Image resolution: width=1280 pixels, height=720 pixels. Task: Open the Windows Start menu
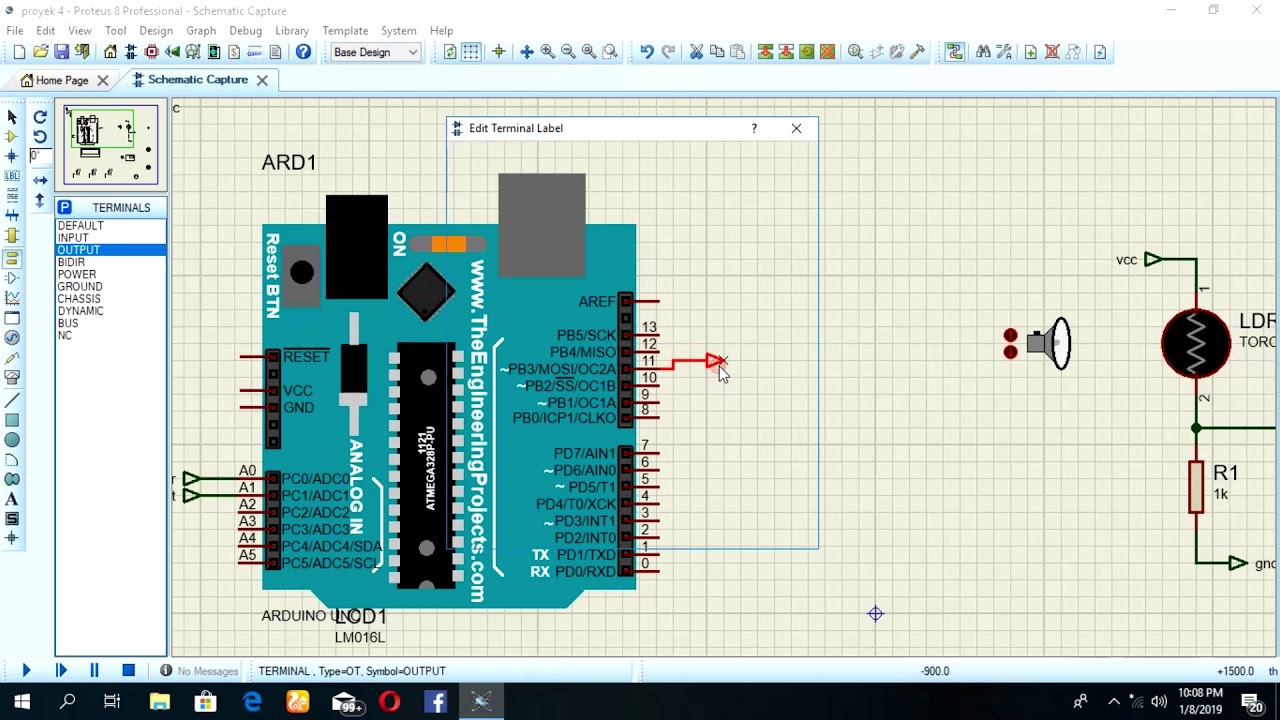(22, 702)
